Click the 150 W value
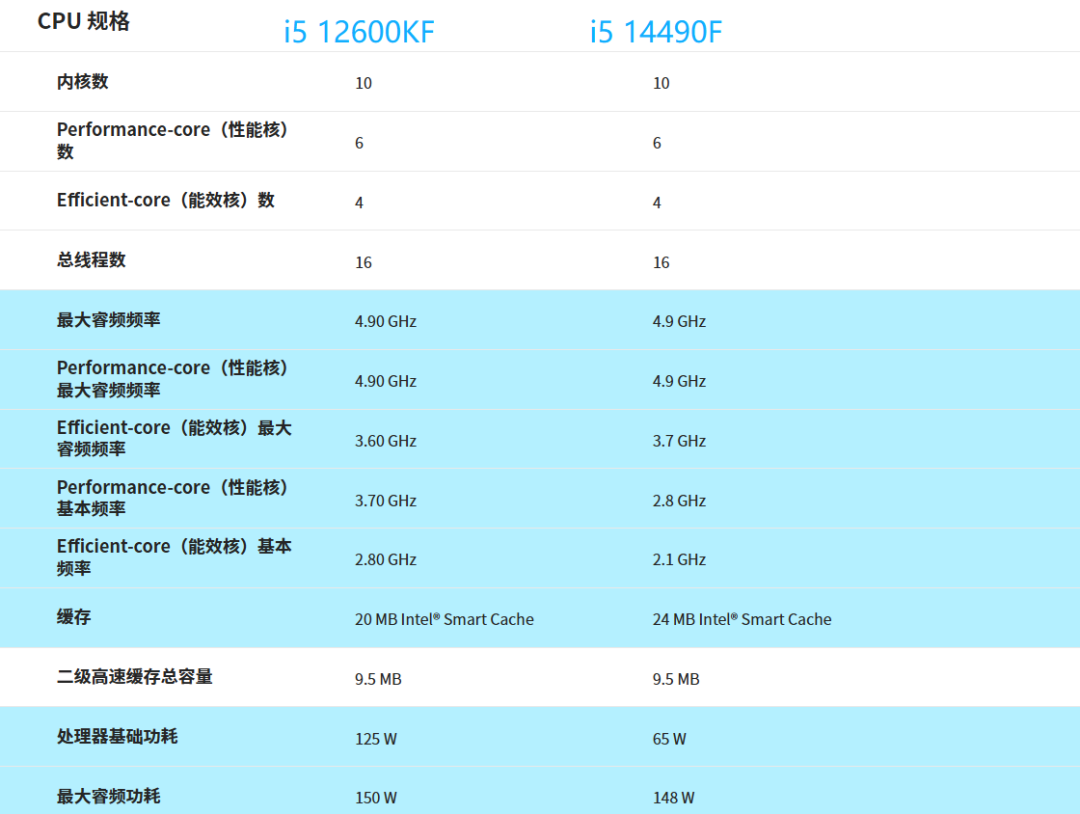 pos(376,798)
